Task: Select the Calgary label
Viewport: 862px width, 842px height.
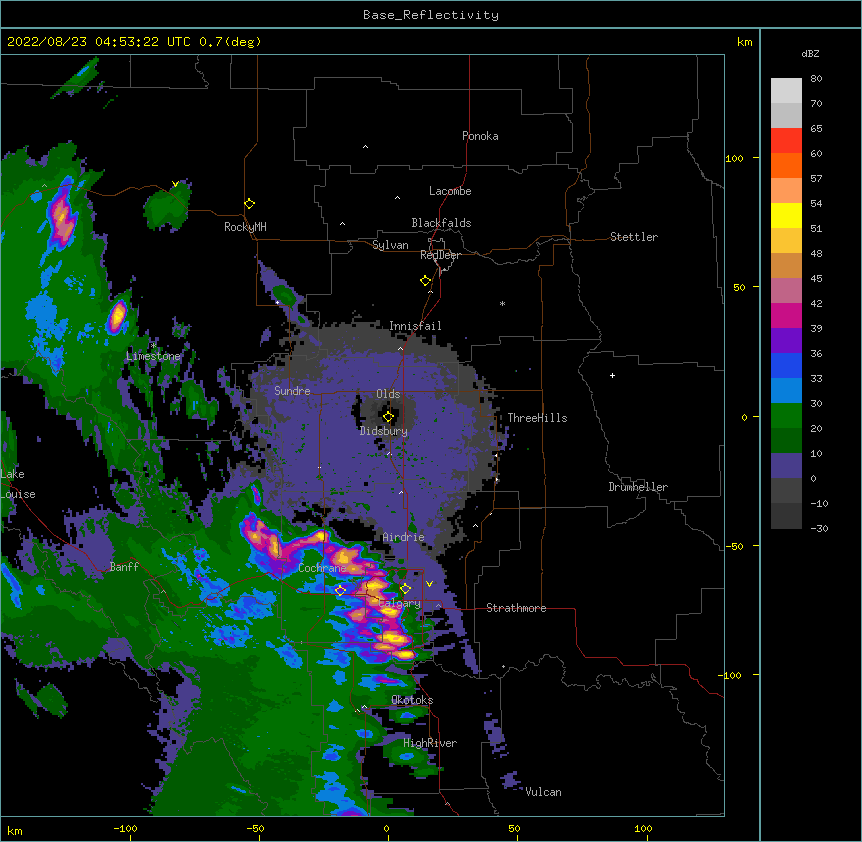Action: point(400,603)
